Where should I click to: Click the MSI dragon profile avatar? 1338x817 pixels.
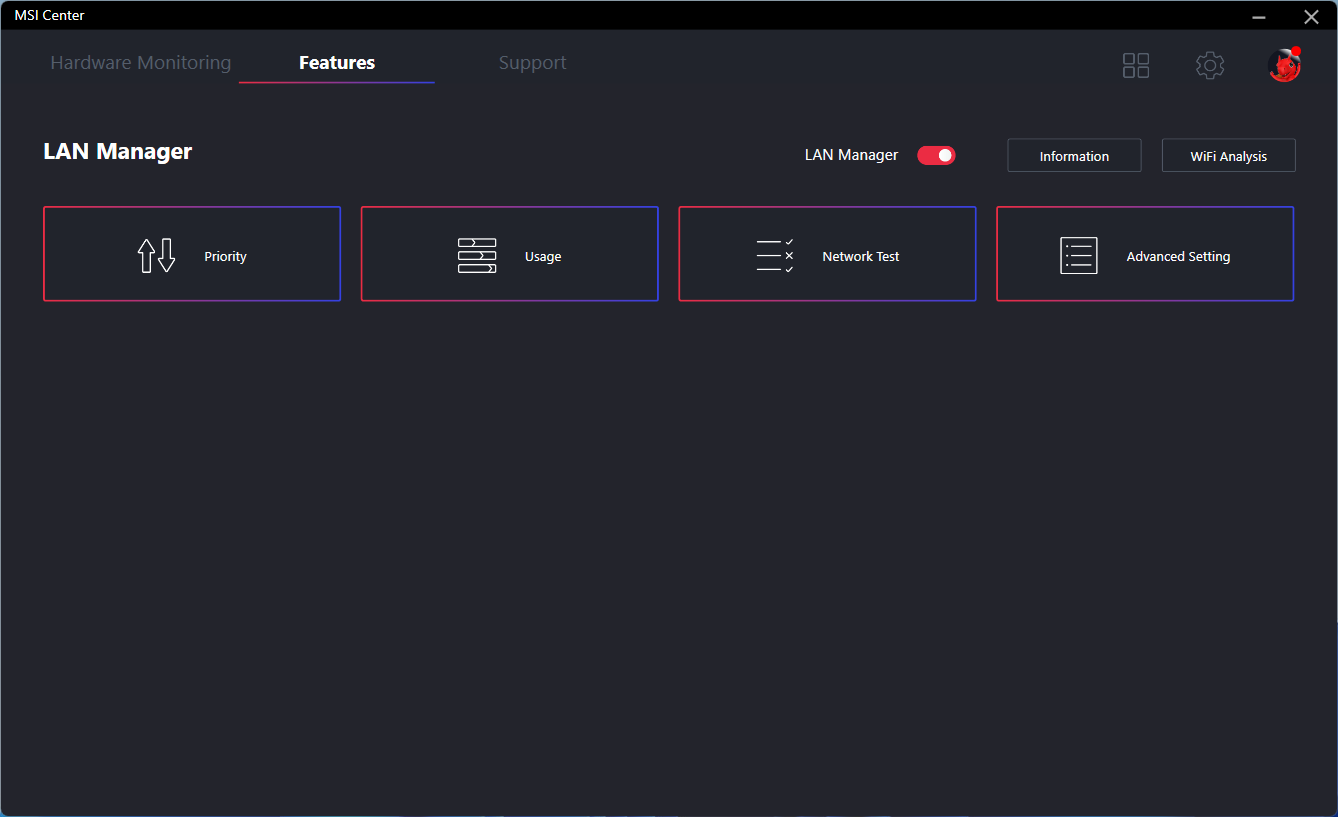(1284, 65)
